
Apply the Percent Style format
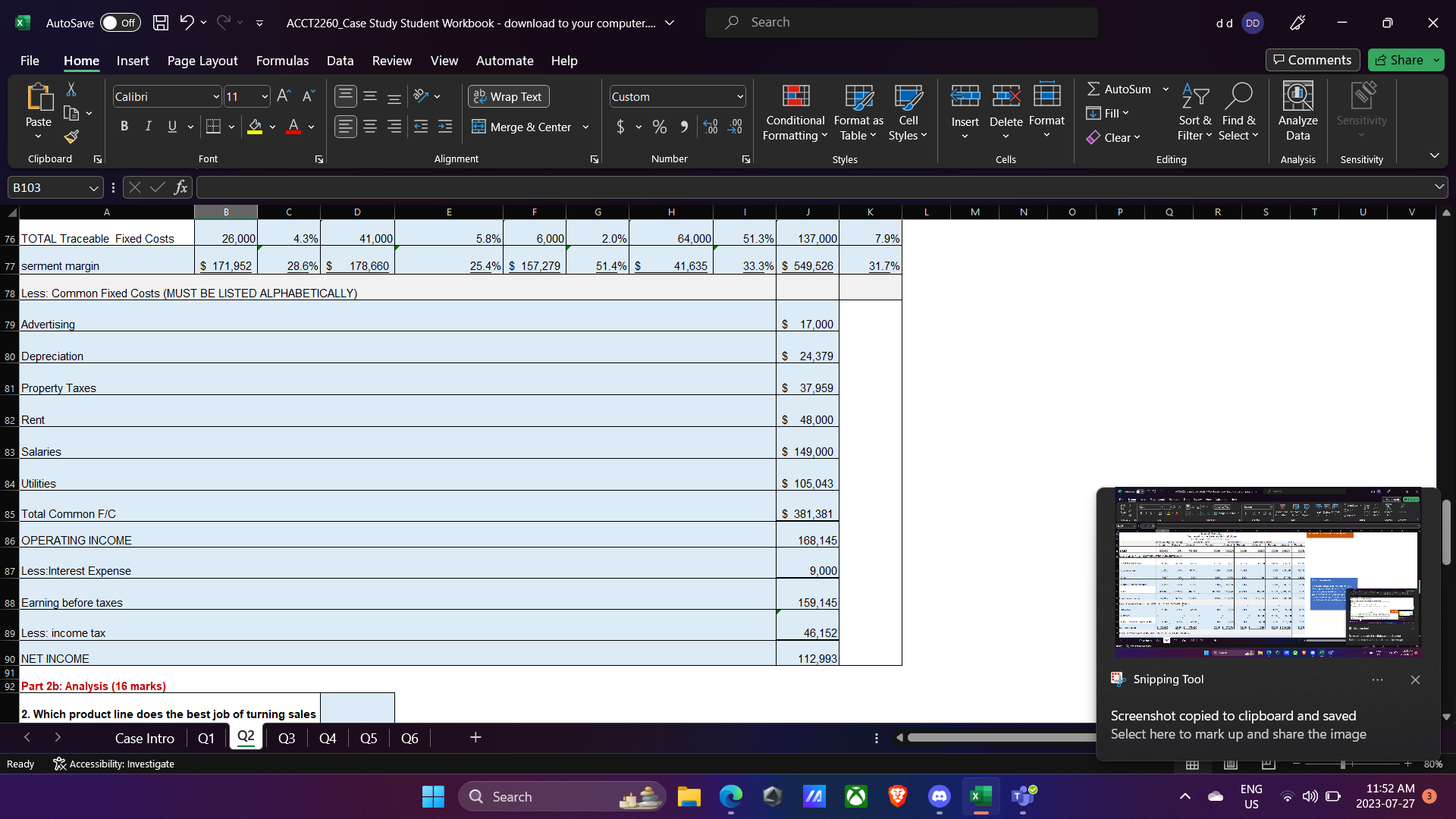tap(658, 127)
